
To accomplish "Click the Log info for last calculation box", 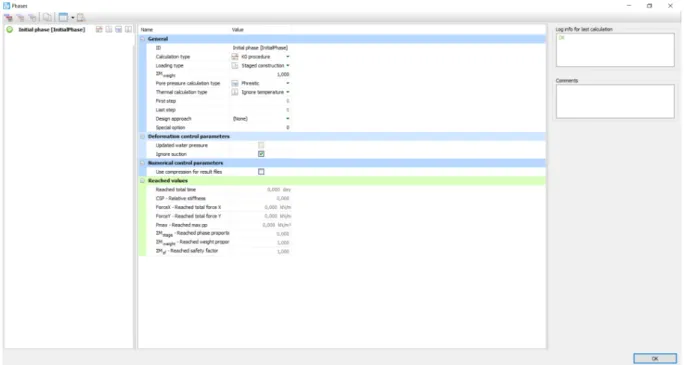I will [615, 50].
